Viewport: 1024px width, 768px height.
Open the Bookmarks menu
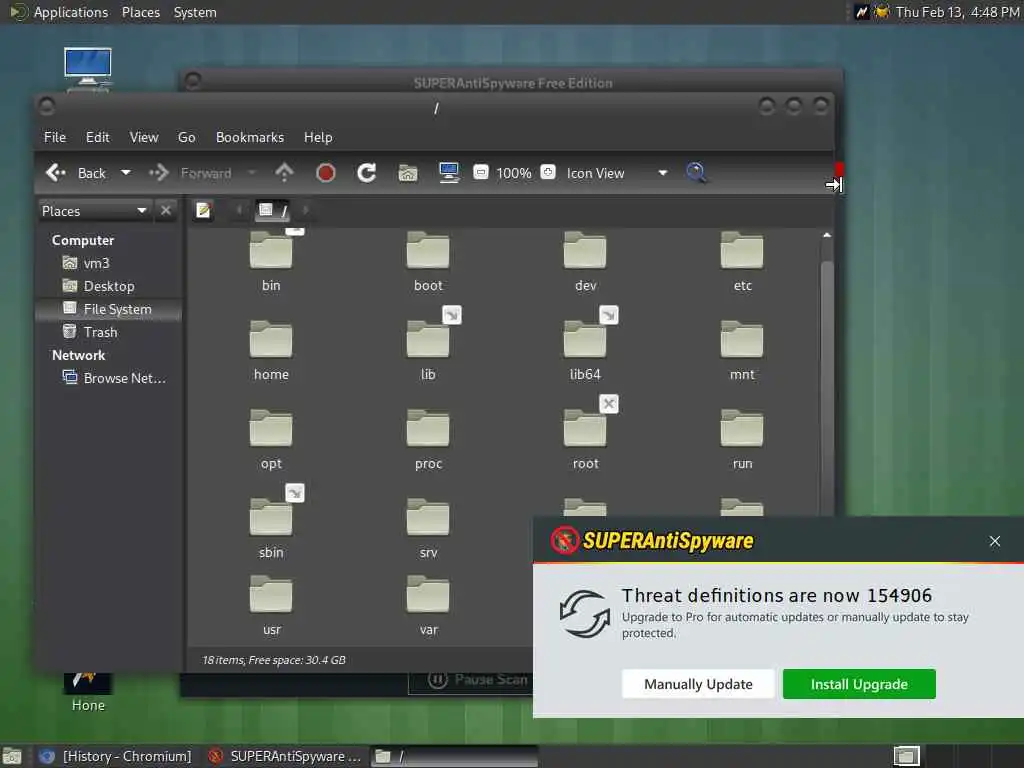(x=250, y=137)
